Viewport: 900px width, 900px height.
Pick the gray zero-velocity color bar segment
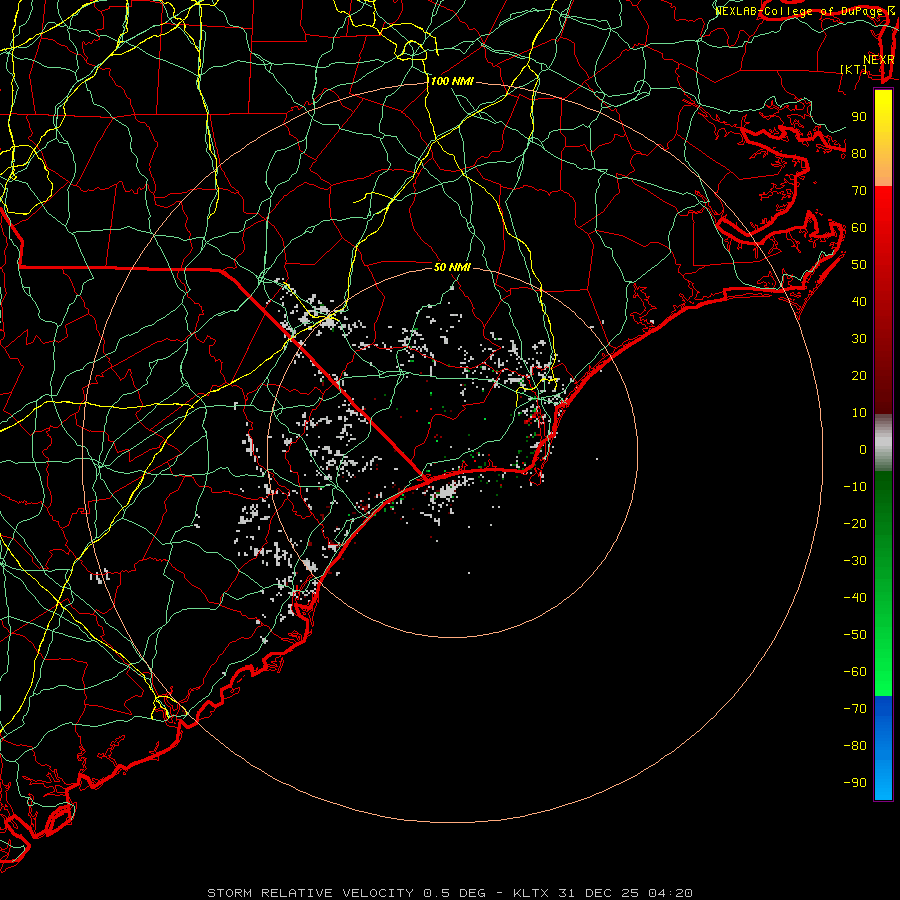883,443
